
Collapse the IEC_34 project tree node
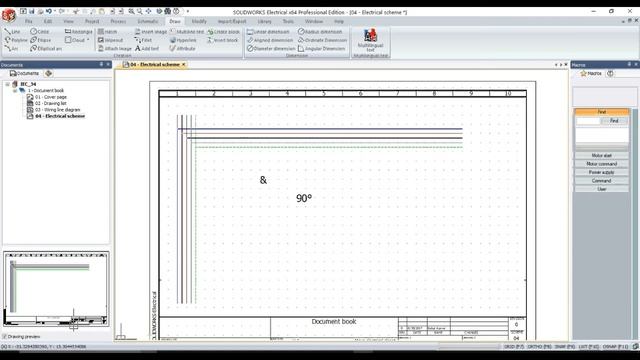7,84
